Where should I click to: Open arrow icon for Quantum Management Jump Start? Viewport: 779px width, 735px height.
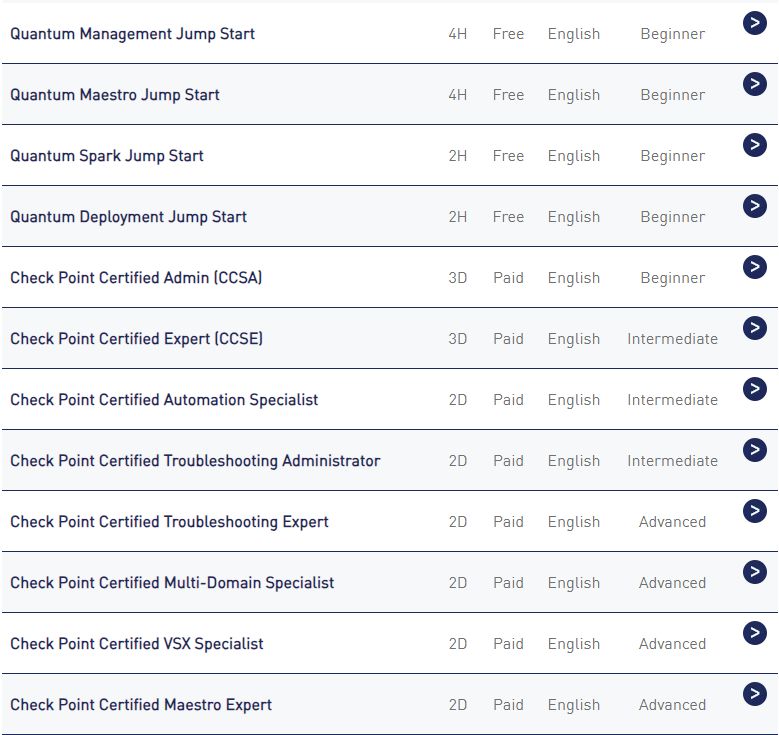(x=755, y=23)
